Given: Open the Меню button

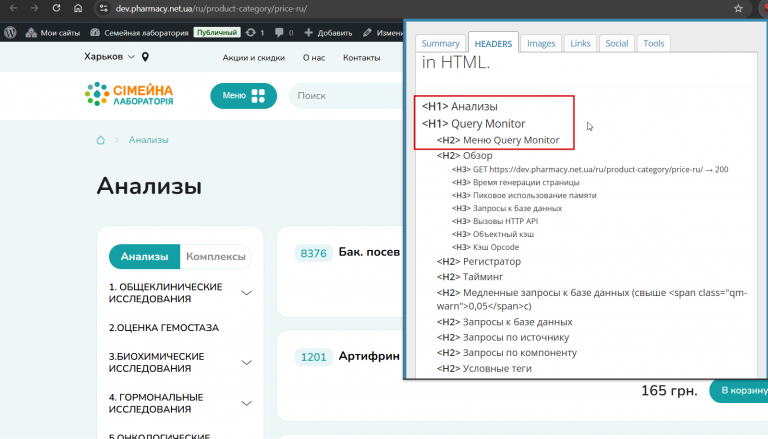Looking at the screenshot, I should pos(243,96).
